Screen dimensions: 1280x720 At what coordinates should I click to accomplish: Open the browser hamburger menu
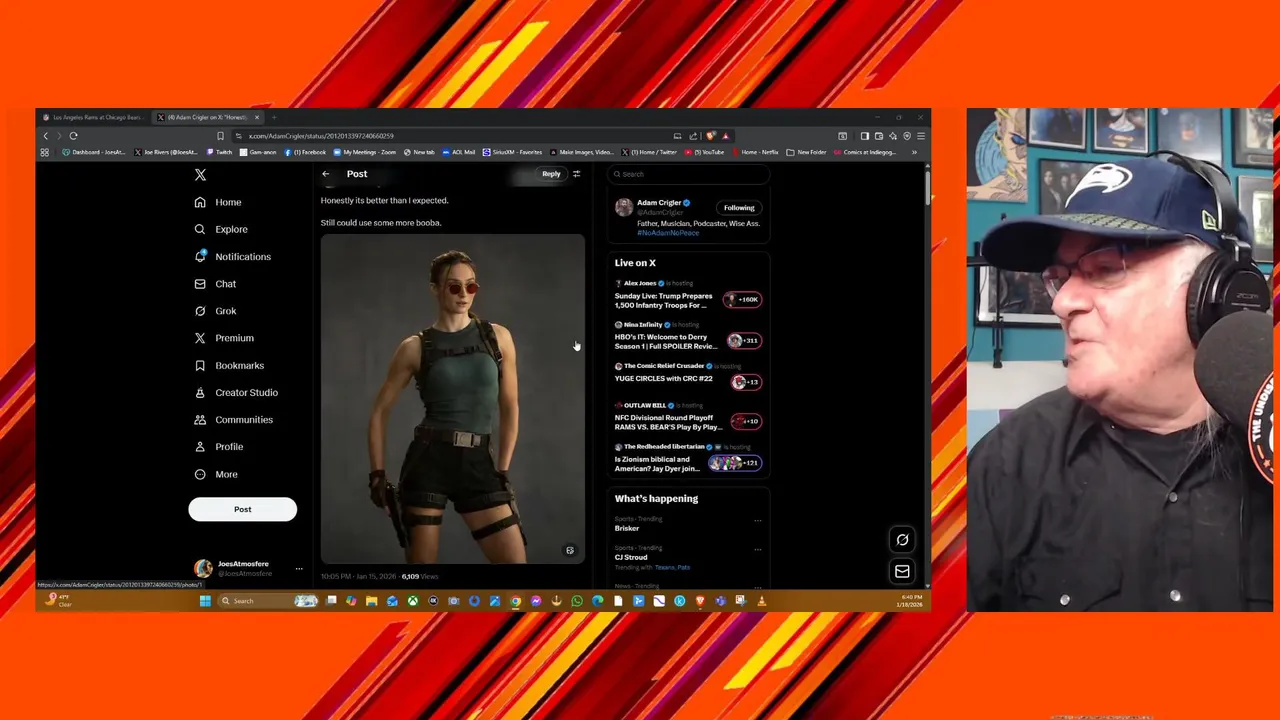pos(921,136)
